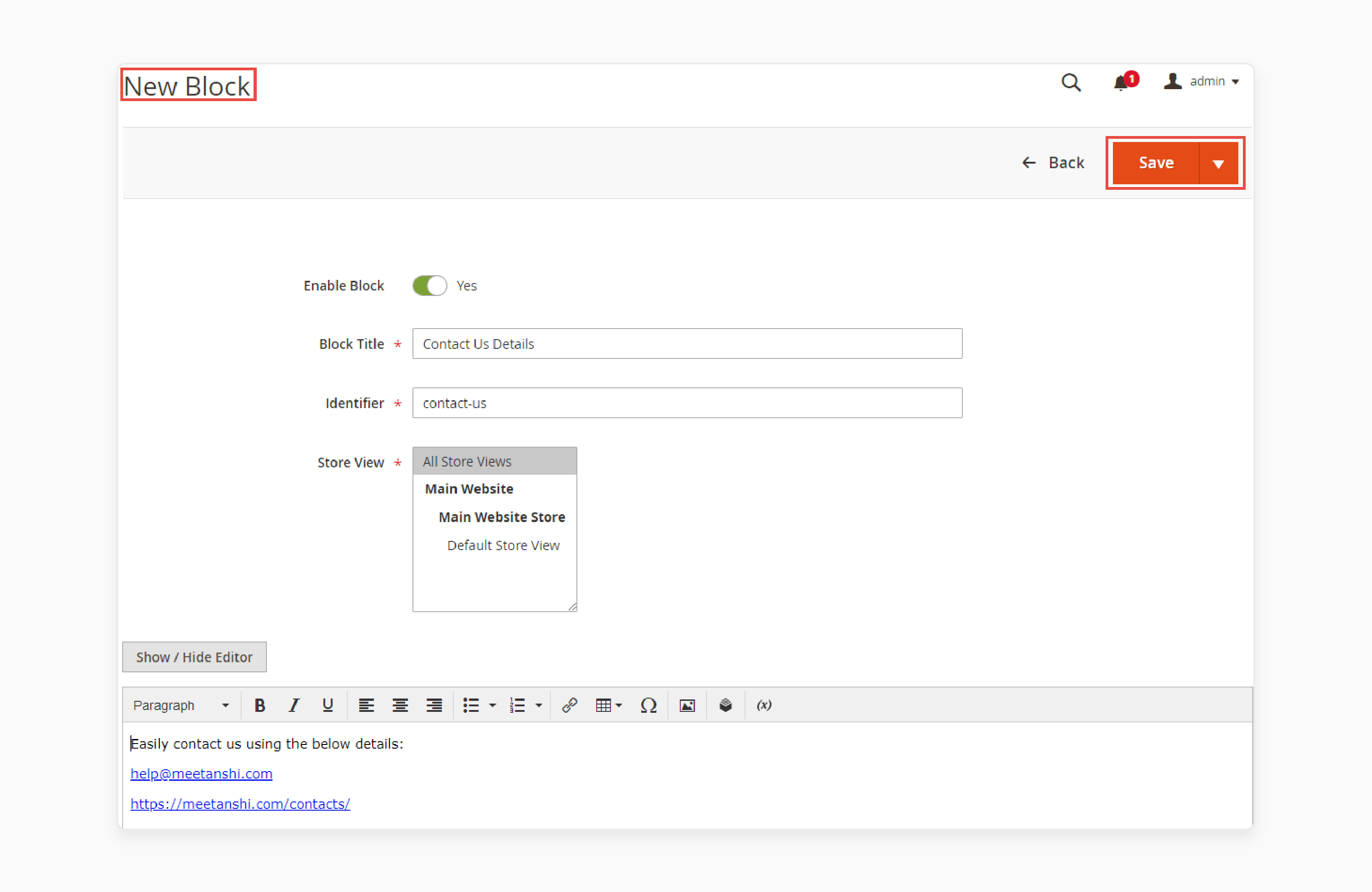
Task: Insert a special character
Action: [649, 705]
